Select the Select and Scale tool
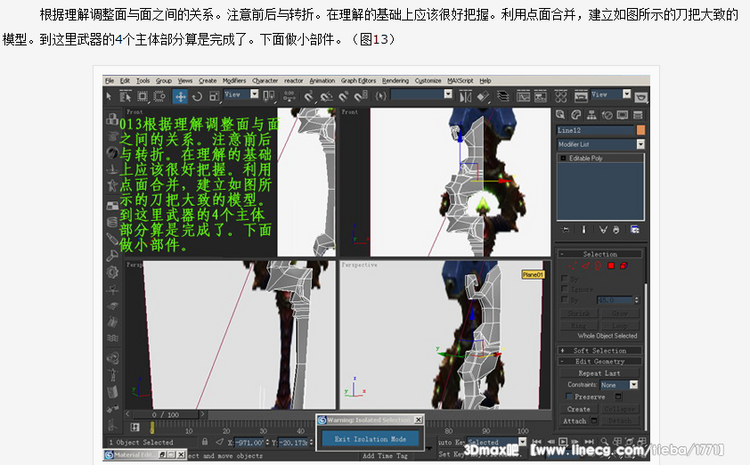750x465 pixels. click(214, 97)
